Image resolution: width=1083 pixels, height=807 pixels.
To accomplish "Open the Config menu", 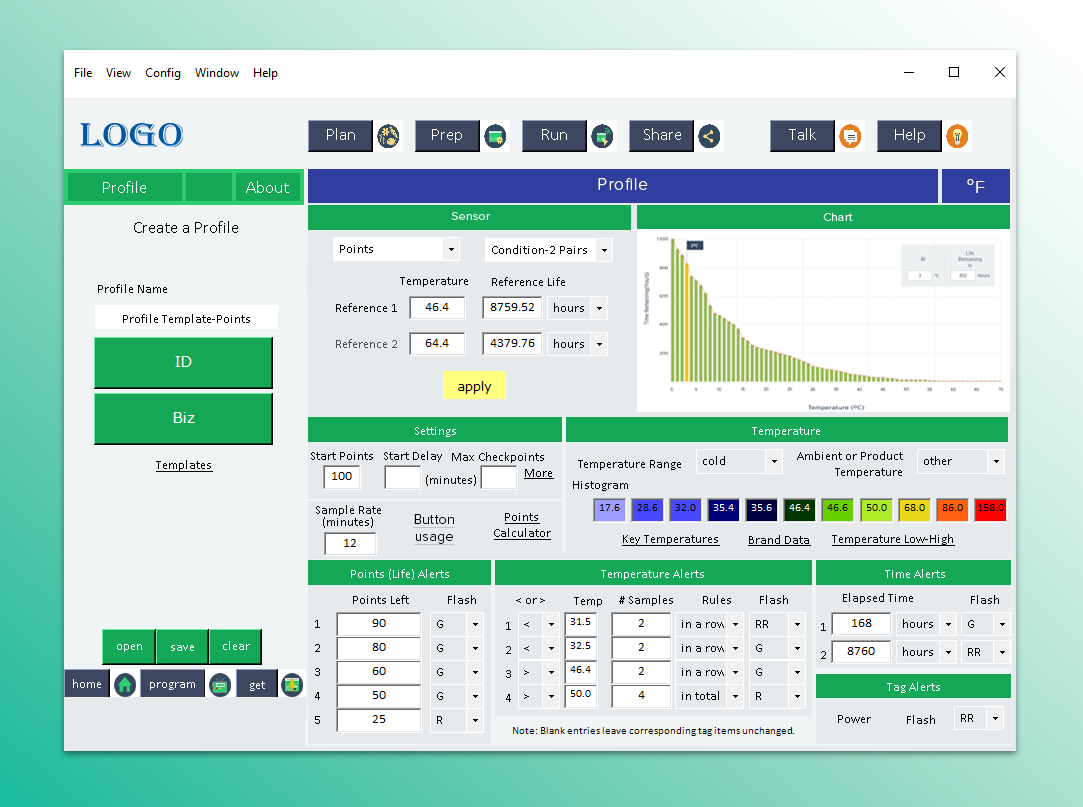I will (x=163, y=73).
